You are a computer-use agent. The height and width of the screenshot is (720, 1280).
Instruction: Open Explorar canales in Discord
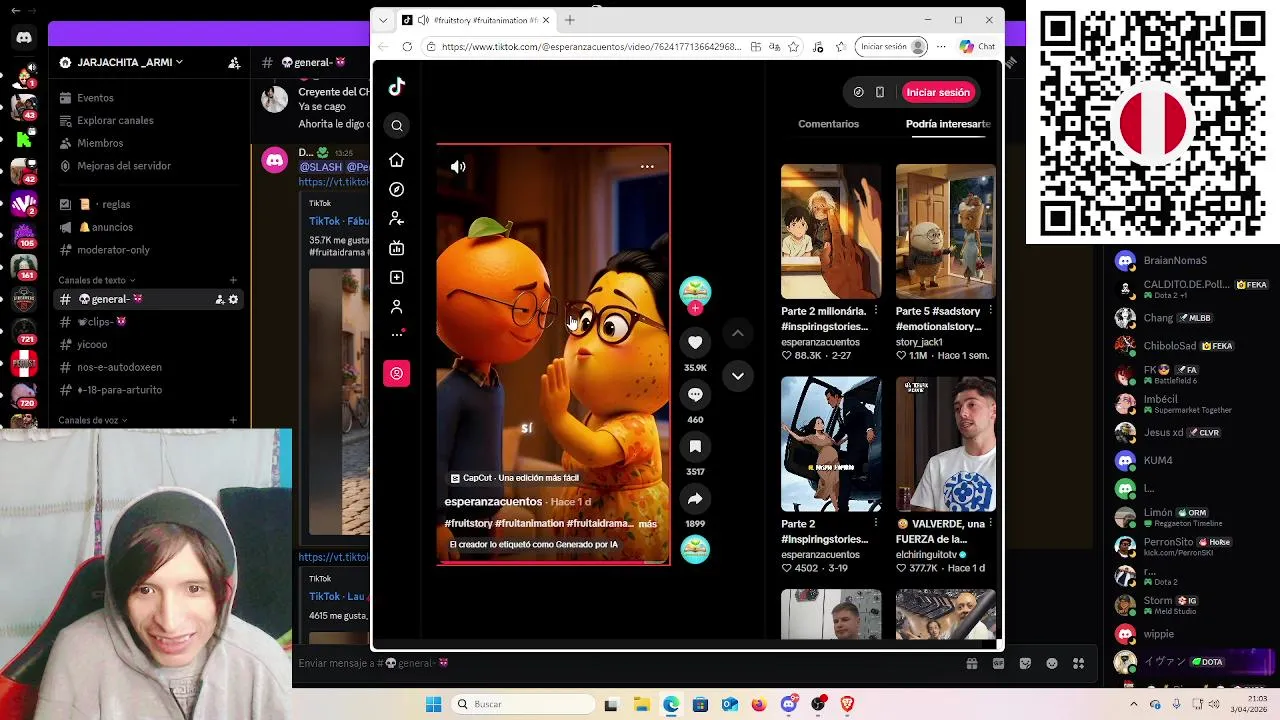click(x=115, y=121)
